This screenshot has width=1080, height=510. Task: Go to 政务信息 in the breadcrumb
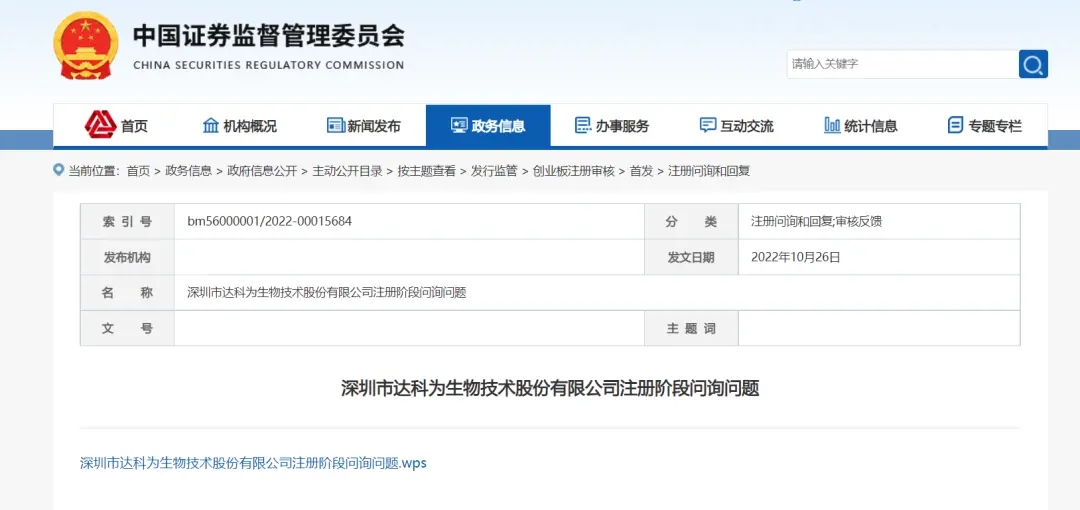coord(188,171)
